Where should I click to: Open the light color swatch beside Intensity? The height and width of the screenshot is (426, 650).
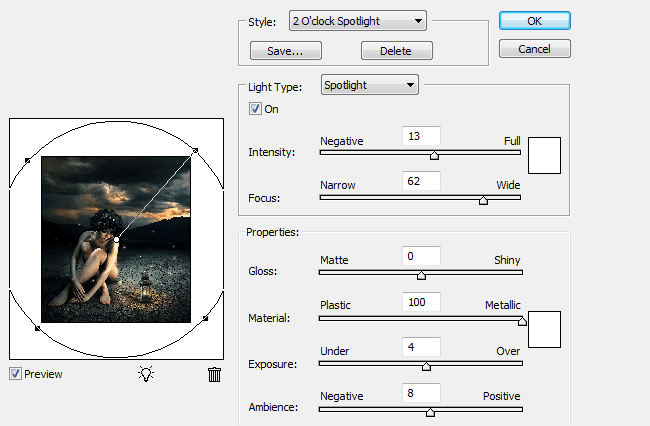point(544,155)
